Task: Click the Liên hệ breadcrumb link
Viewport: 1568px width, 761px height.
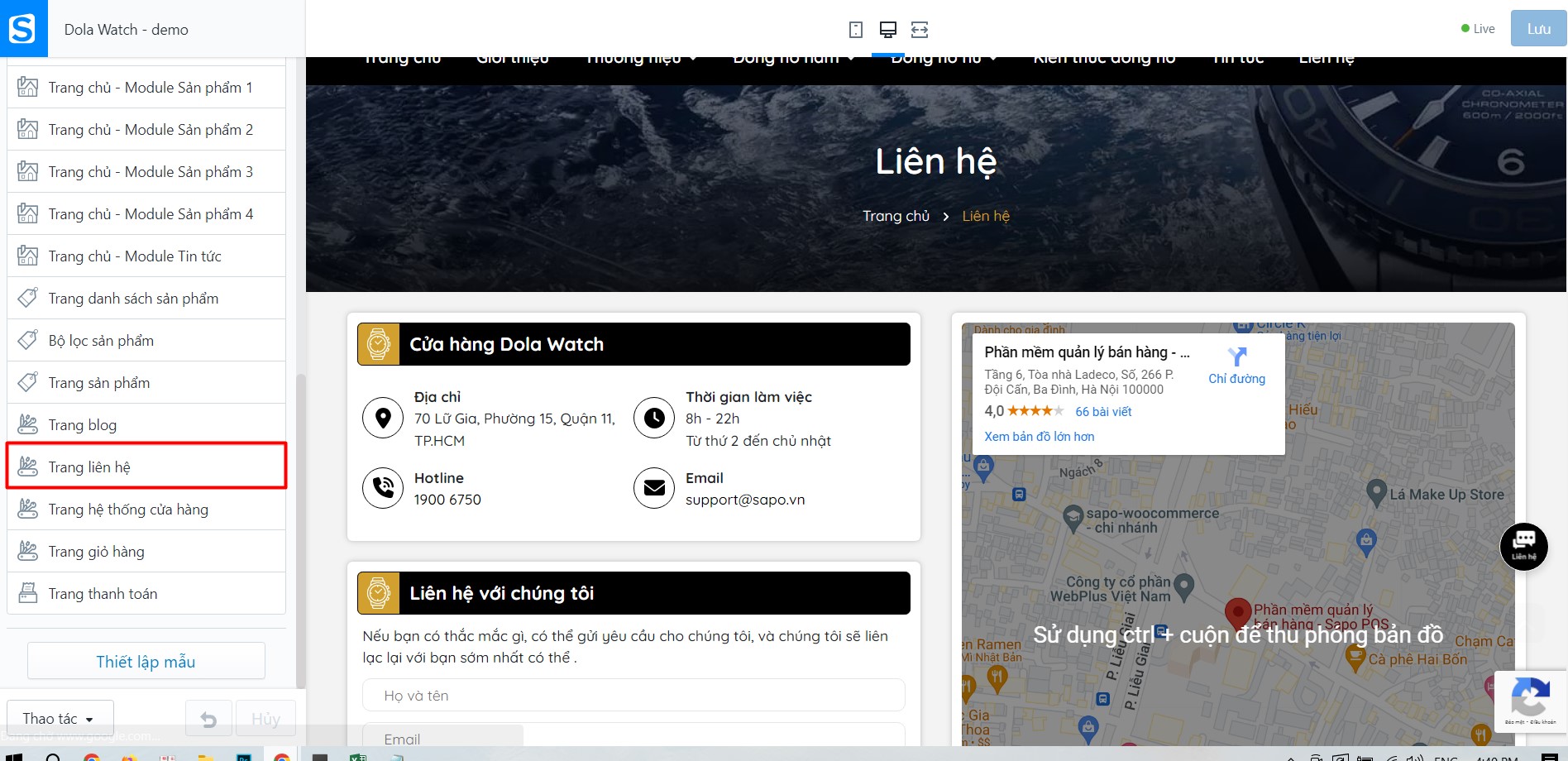Action: point(986,216)
